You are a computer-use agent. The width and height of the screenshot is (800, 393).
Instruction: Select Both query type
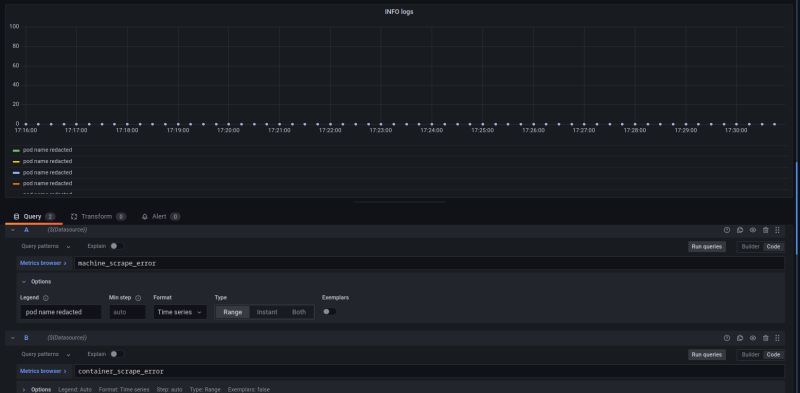pos(299,312)
